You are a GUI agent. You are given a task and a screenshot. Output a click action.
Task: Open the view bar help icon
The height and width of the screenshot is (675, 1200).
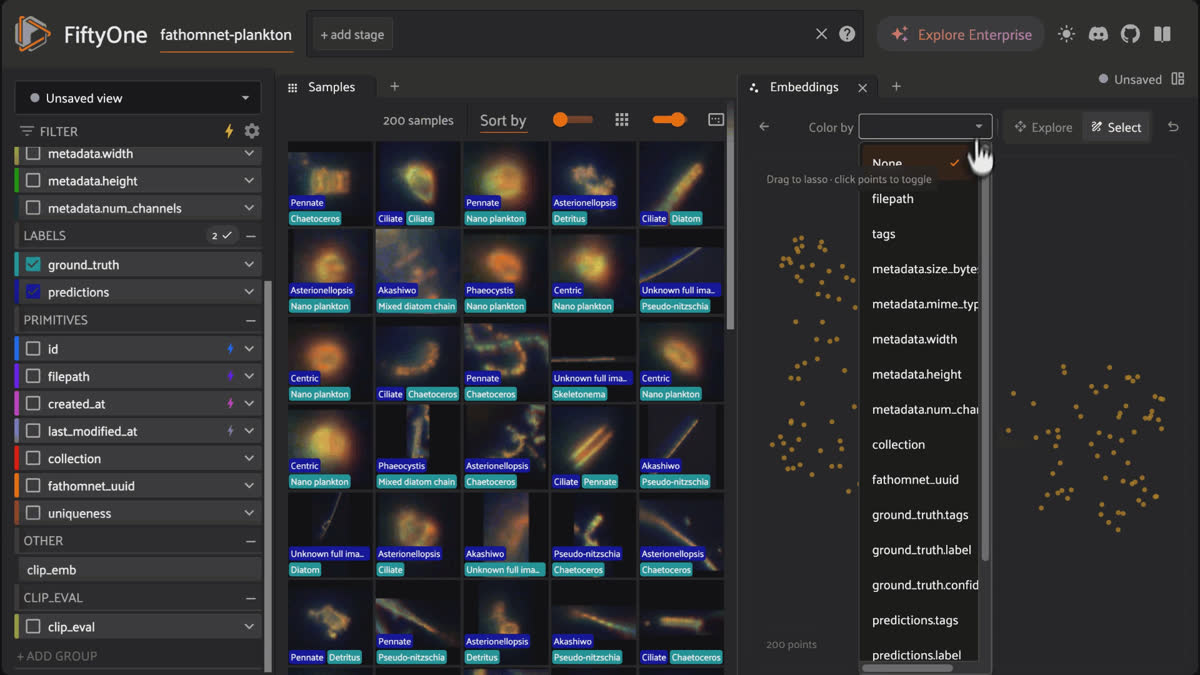[x=847, y=34]
